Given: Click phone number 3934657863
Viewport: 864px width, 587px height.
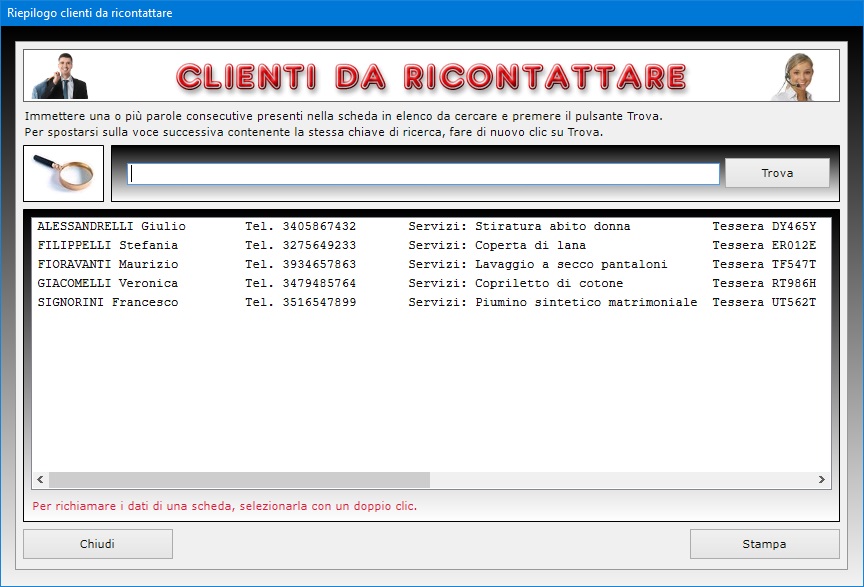Looking at the screenshot, I should [x=319, y=264].
